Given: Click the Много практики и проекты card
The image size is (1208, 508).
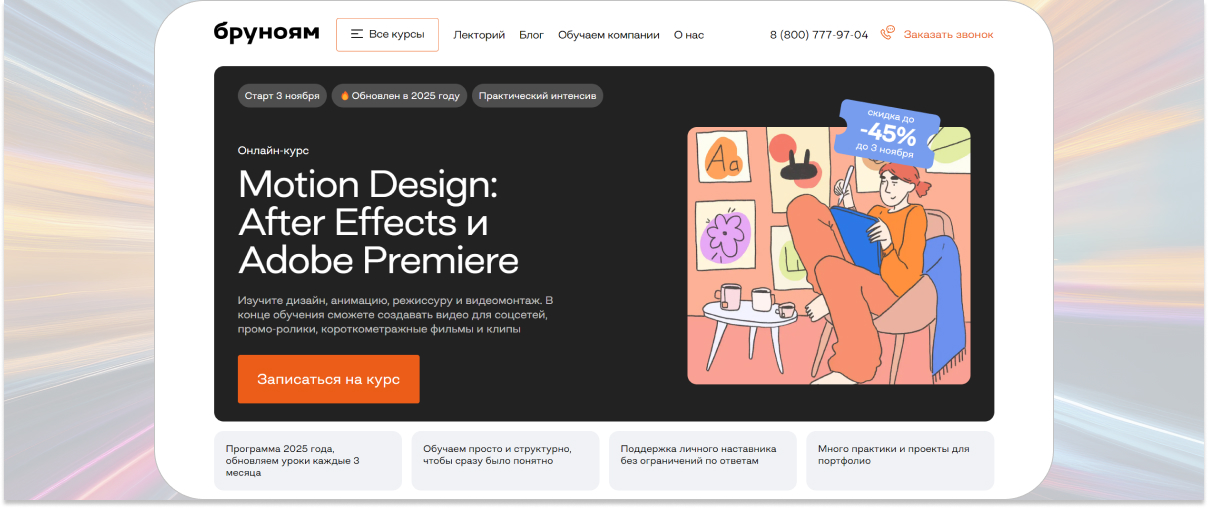Looking at the screenshot, I should point(900,461).
